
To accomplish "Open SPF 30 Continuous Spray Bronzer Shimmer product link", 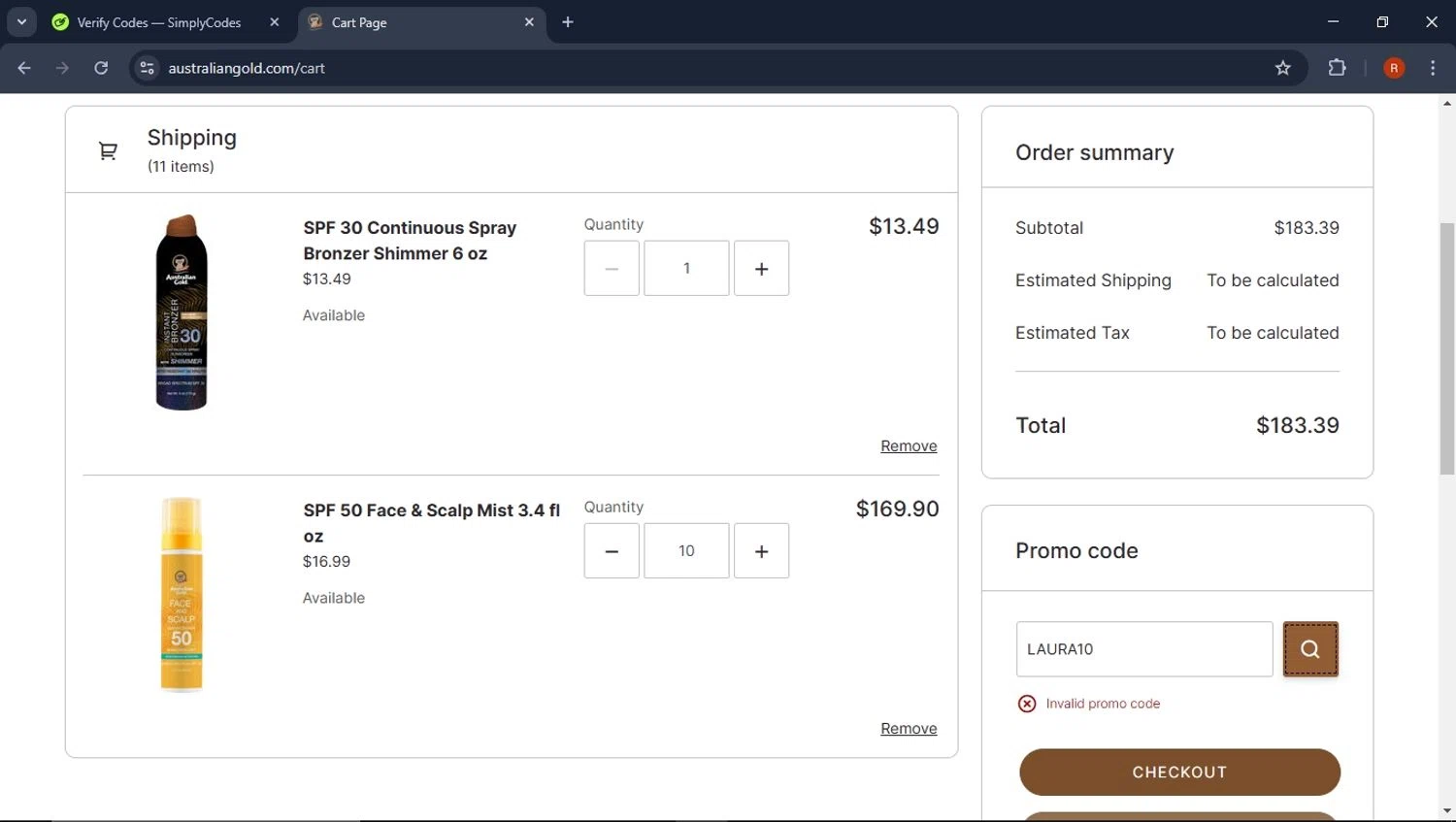I will (410, 241).
